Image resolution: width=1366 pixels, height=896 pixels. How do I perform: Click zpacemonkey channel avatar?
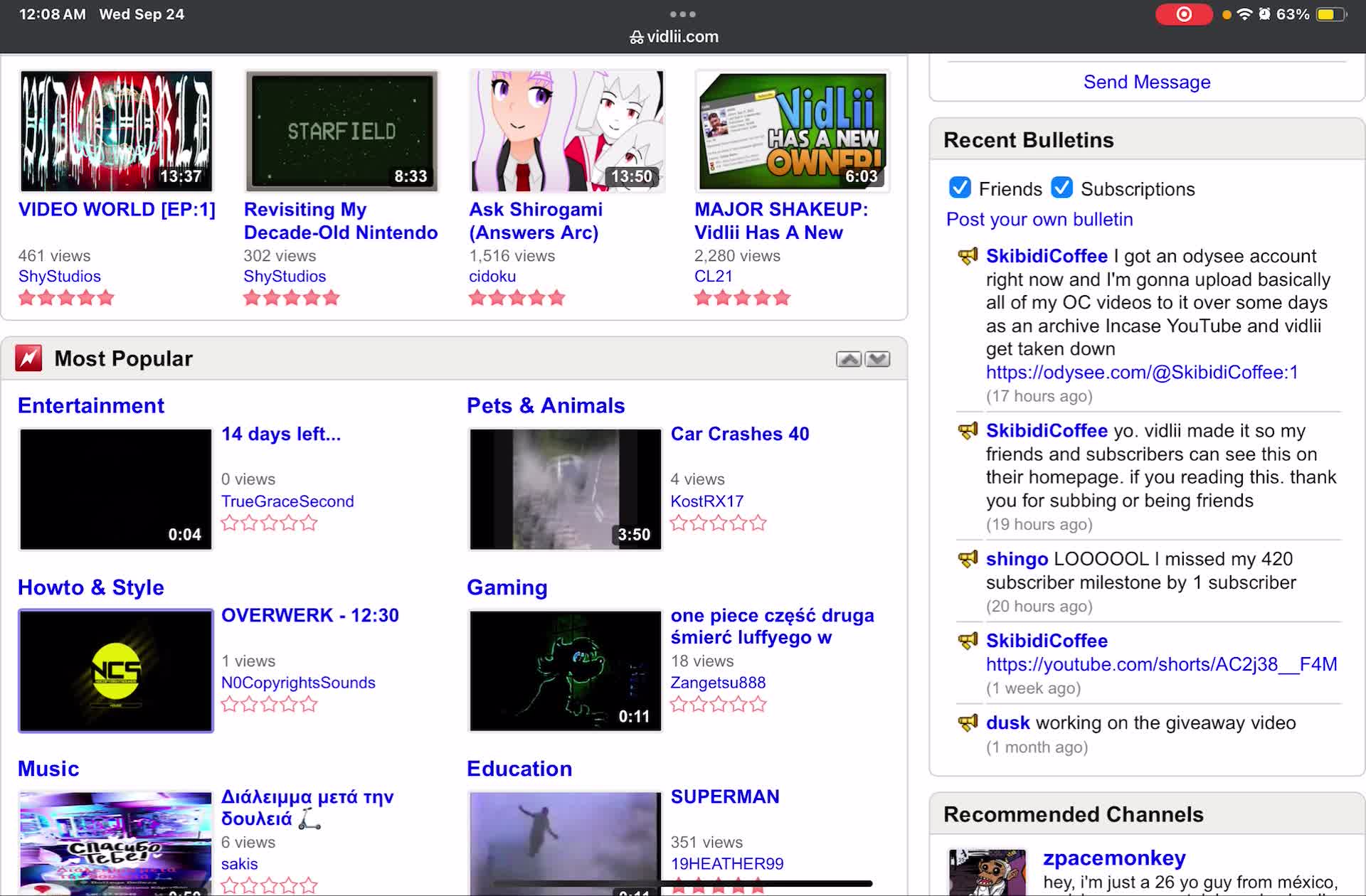point(987,872)
